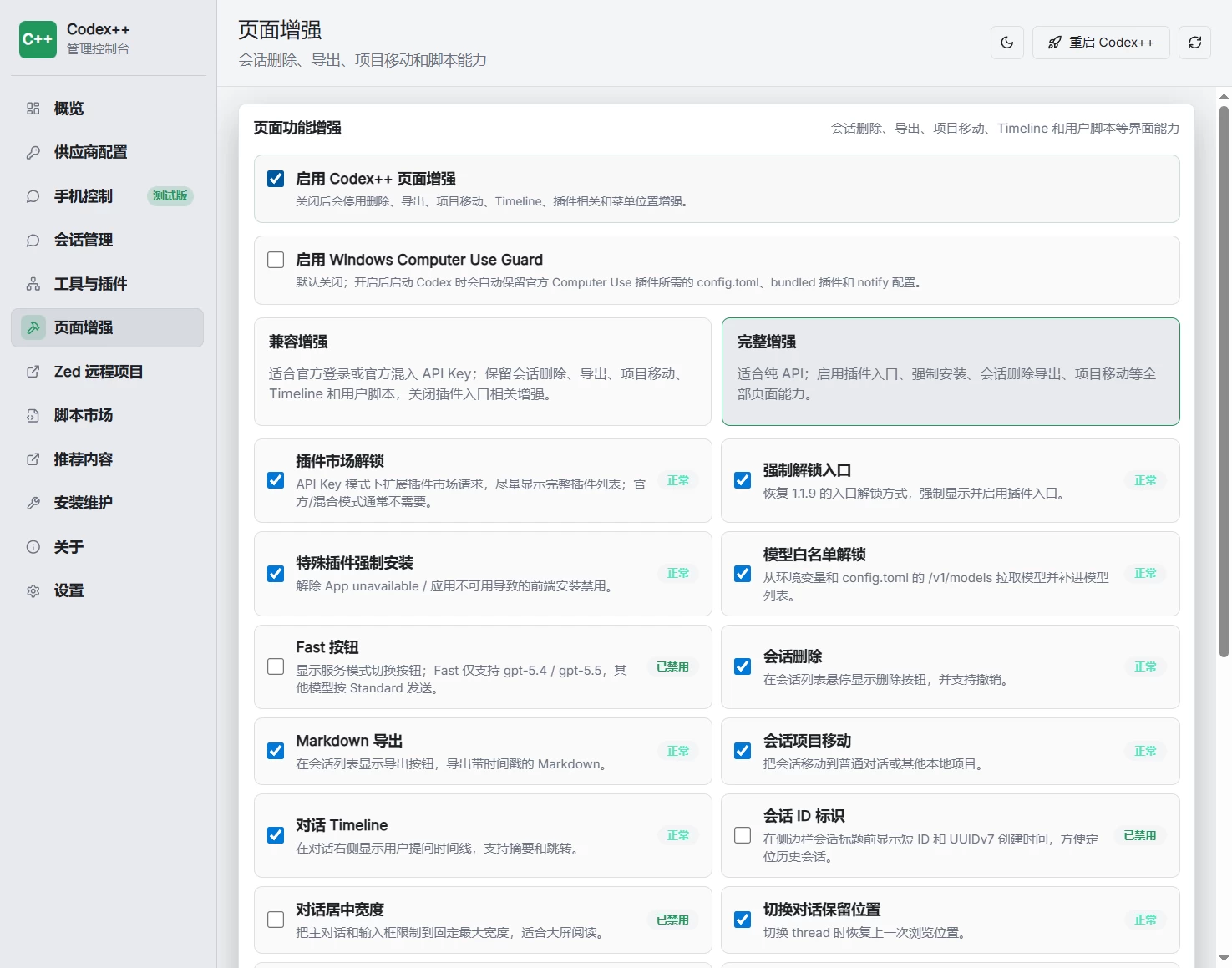
Task: Click the 页面增强 hammer icon
Action: pyautogui.click(x=33, y=327)
